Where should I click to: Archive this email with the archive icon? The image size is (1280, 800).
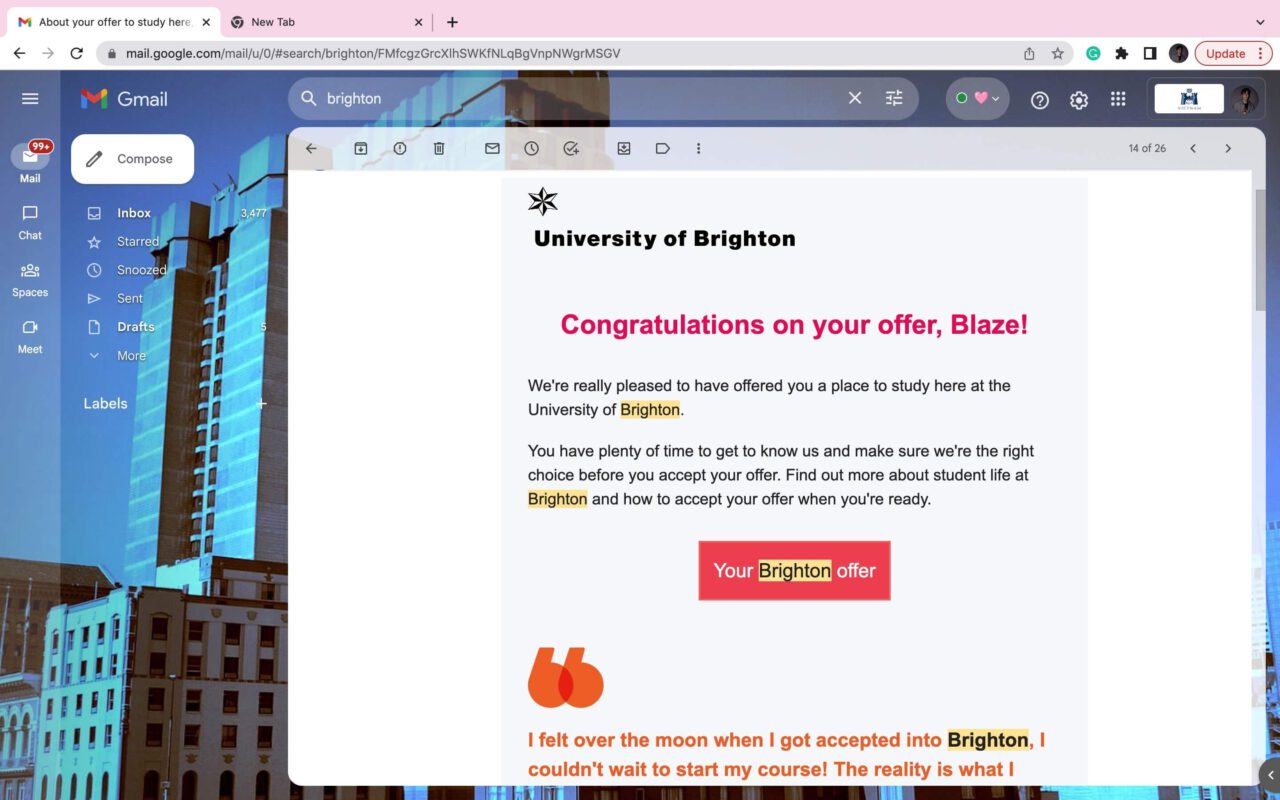[361, 148]
